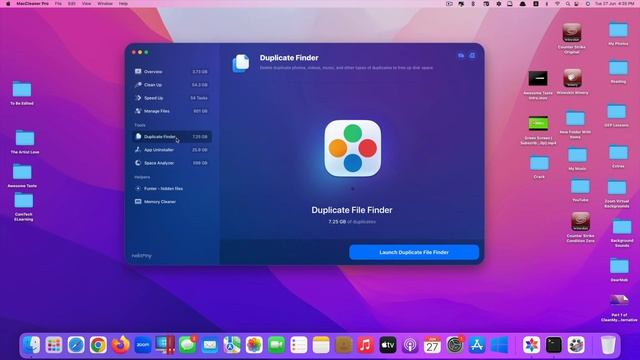Open the Window menu
Screen dimensions: 640x360
105,4
